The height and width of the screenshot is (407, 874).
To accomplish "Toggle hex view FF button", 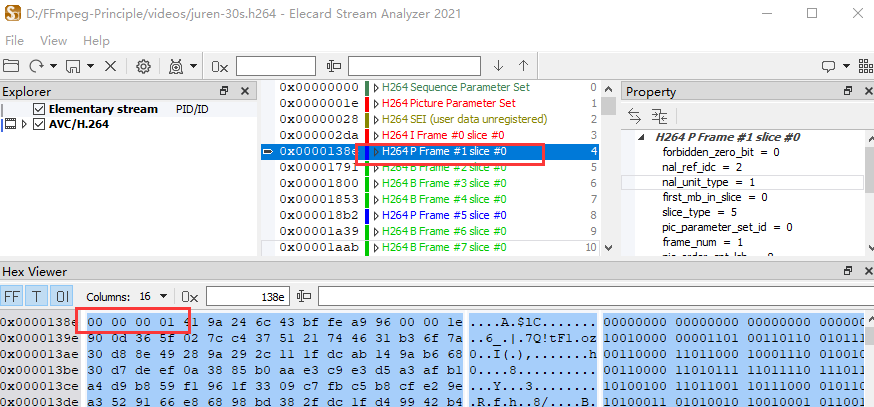I will tap(12, 297).
